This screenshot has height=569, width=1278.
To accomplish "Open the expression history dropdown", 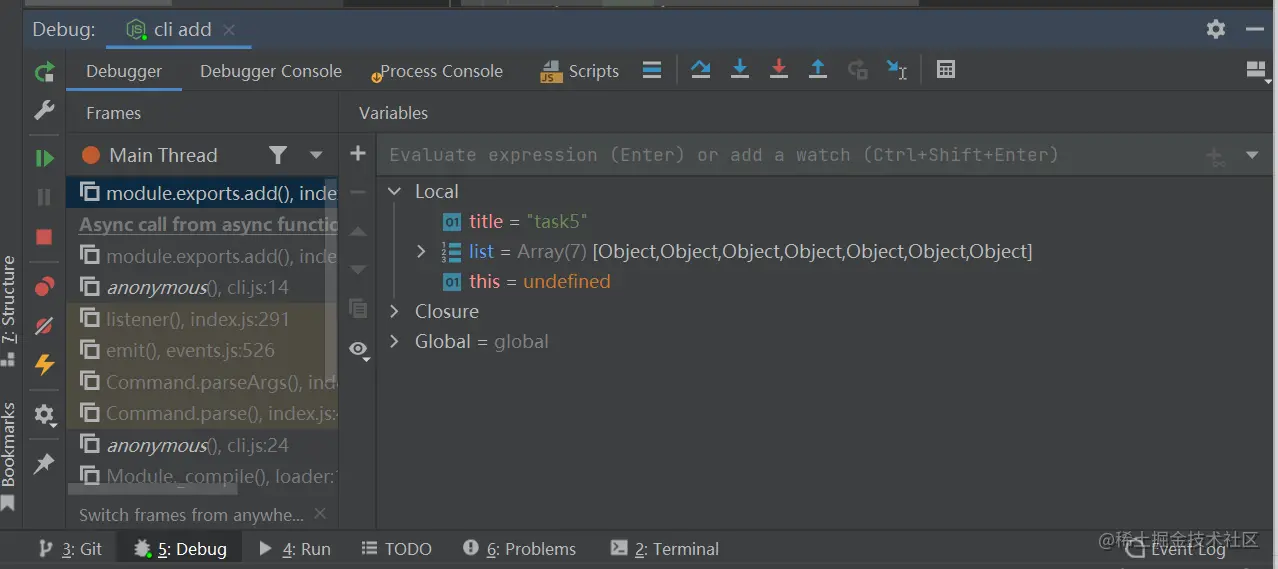I will pos(1252,155).
